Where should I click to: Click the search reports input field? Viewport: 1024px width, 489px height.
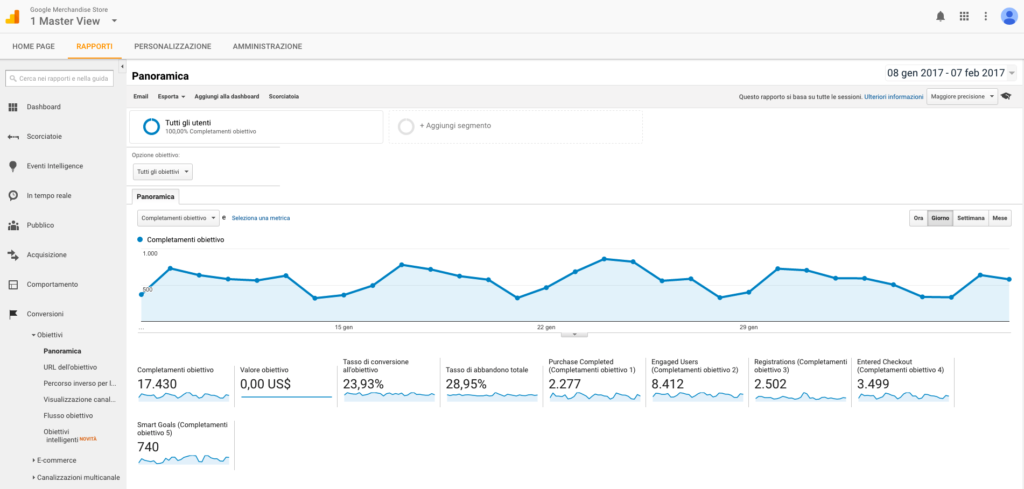62,77
